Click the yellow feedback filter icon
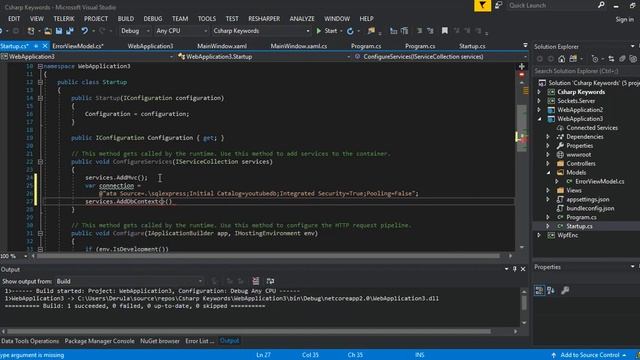Screen dimensions: 640x360 [482, 5]
